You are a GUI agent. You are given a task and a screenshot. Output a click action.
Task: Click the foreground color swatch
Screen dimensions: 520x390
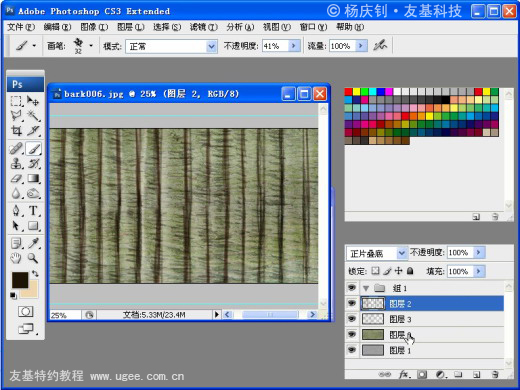tap(20, 280)
